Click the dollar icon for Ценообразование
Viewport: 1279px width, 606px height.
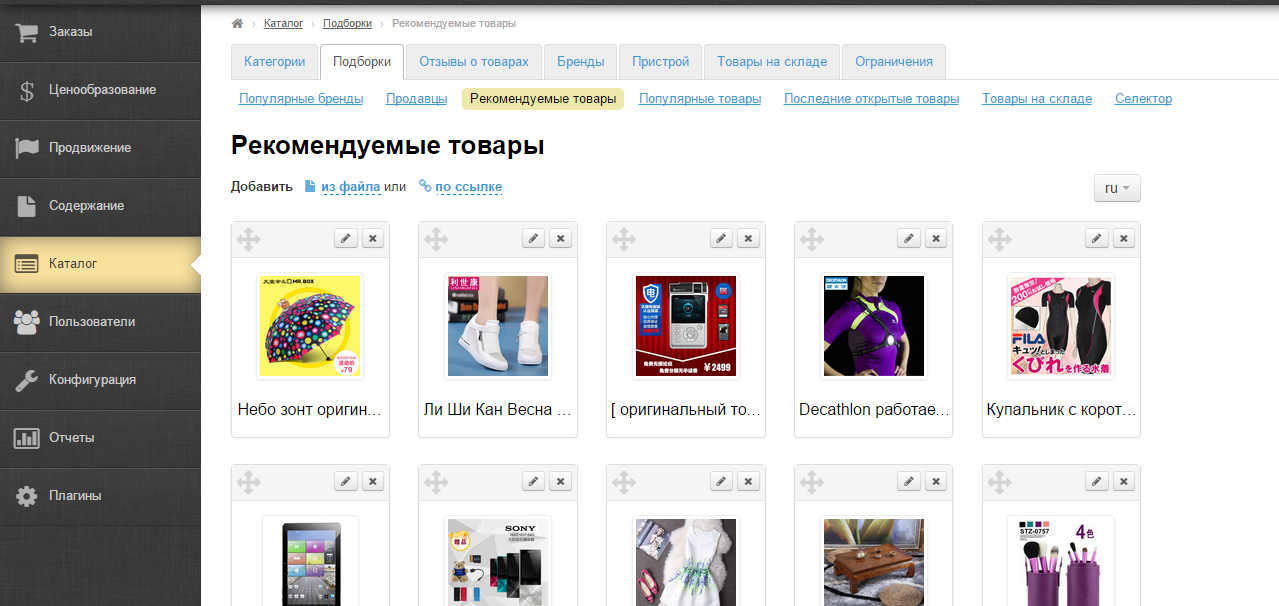click(x=27, y=90)
